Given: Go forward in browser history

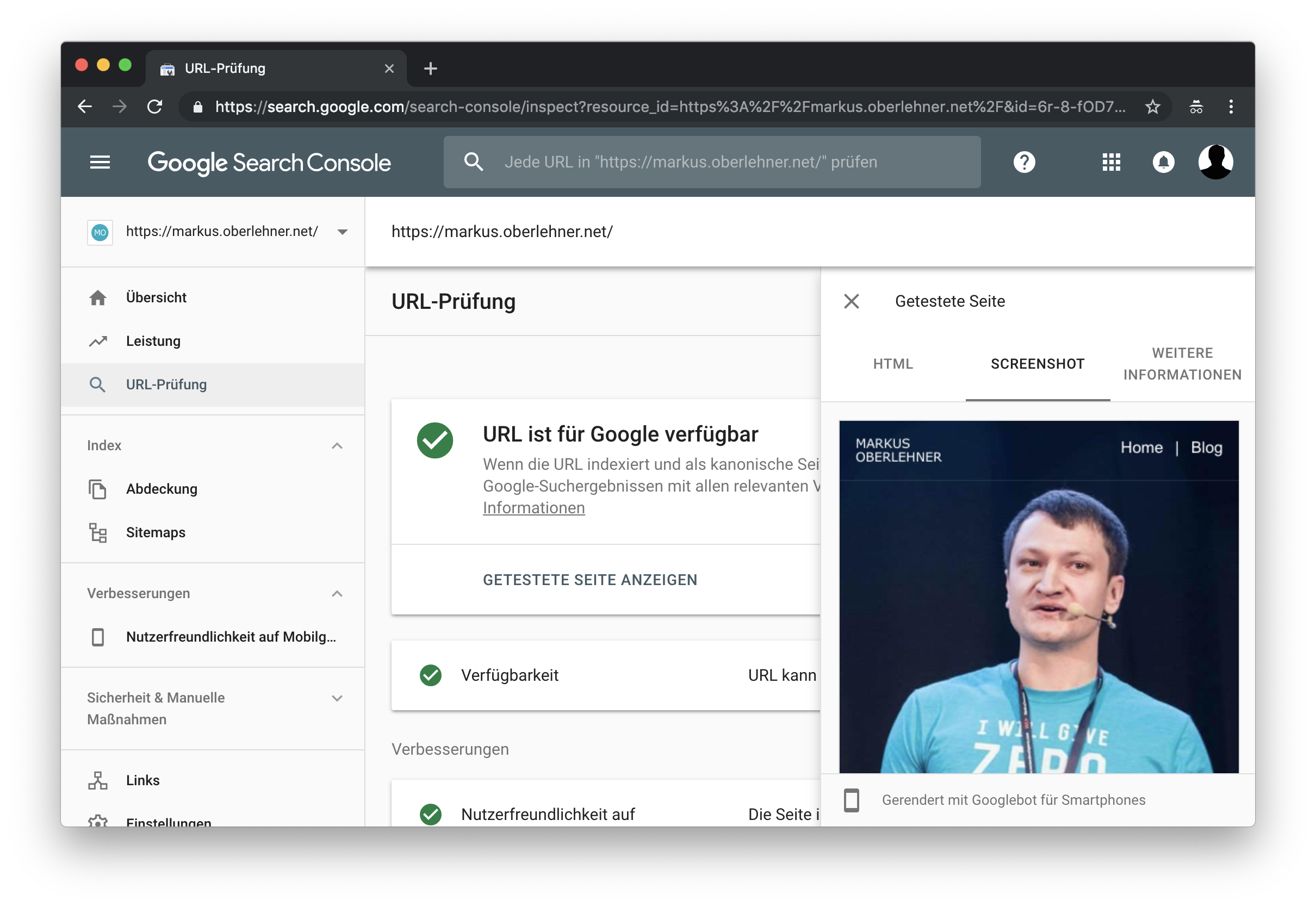Looking at the screenshot, I should coord(119,106).
